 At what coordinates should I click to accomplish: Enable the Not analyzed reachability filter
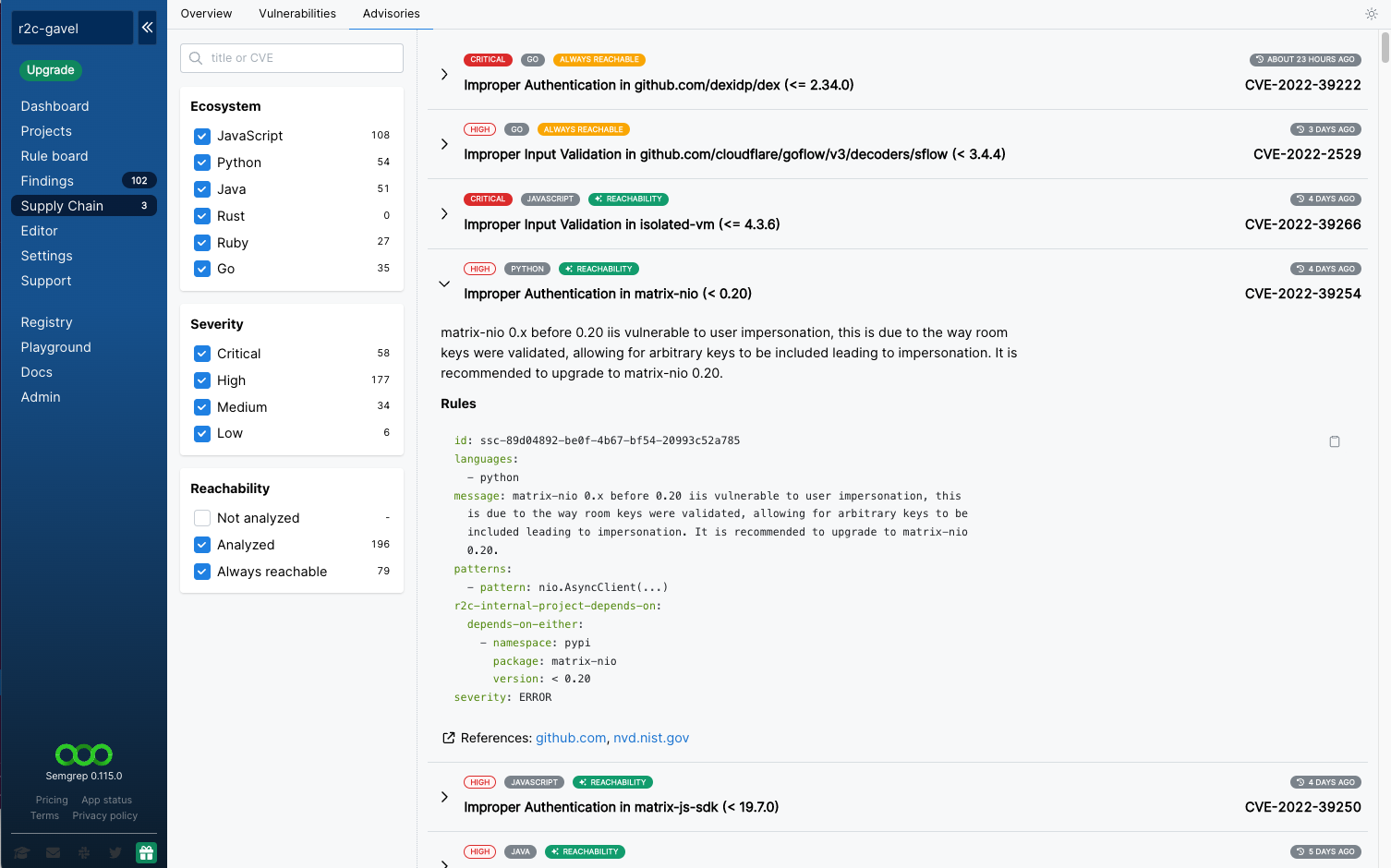202,518
